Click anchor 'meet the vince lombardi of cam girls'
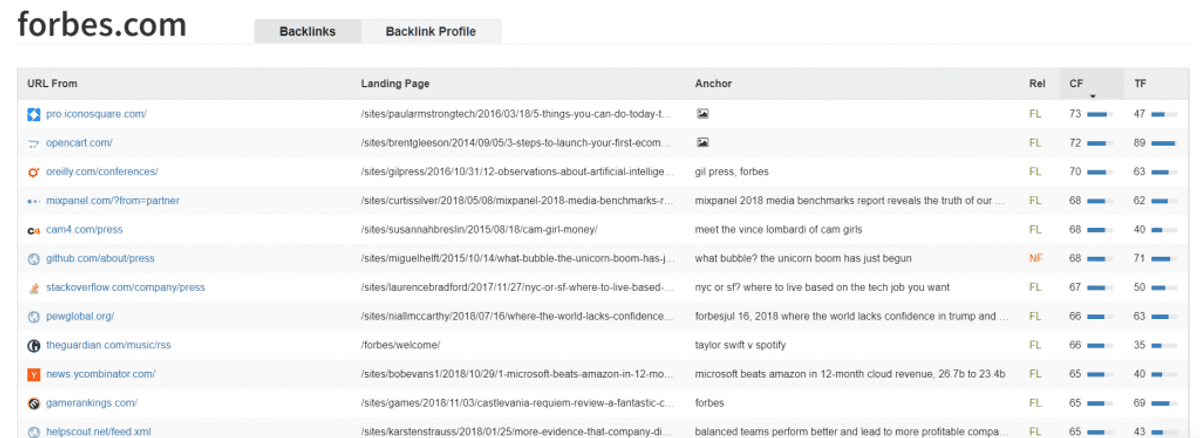This screenshot has width=1200, height=438. (777, 230)
